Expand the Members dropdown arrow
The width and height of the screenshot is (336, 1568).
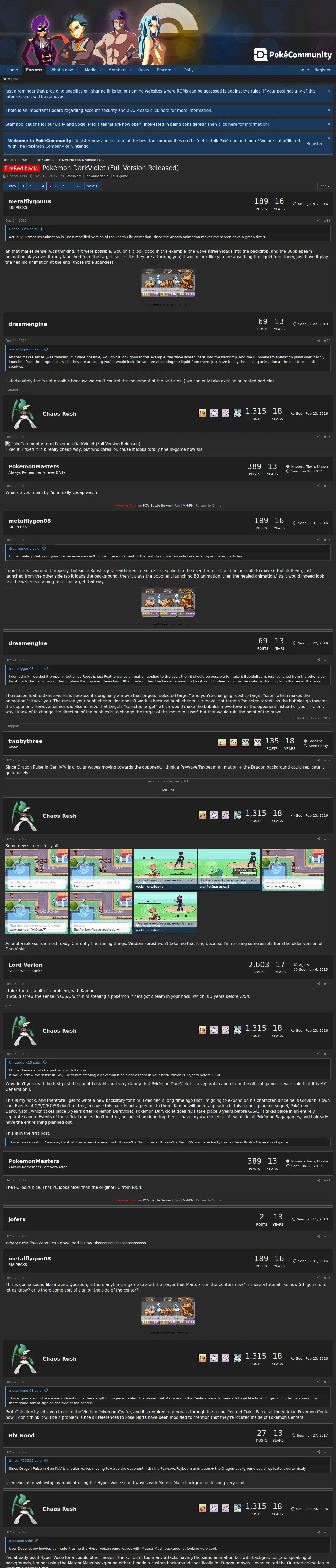tap(131, 70)
